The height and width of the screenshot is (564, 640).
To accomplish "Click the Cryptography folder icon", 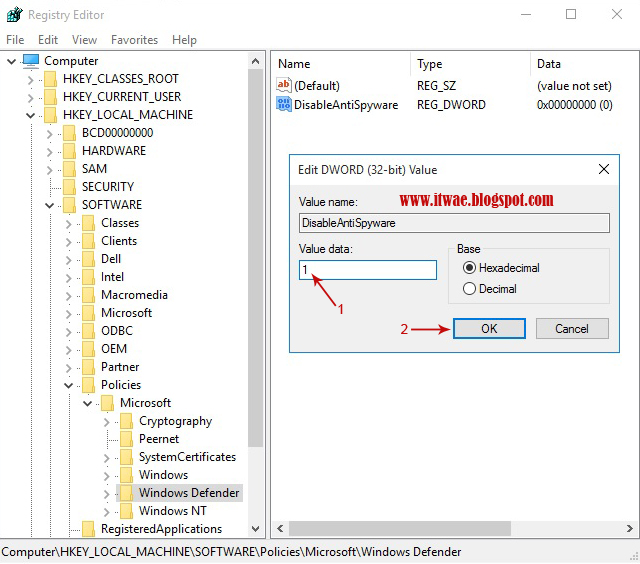I will point(127,421).
